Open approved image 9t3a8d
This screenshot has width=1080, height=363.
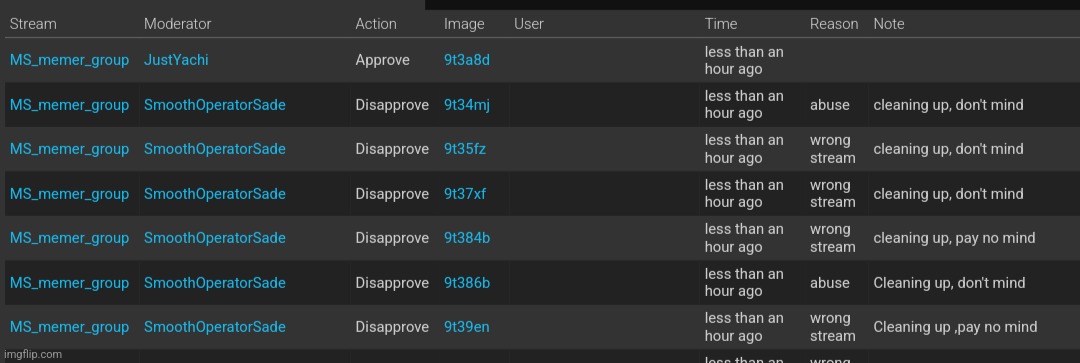467,60
